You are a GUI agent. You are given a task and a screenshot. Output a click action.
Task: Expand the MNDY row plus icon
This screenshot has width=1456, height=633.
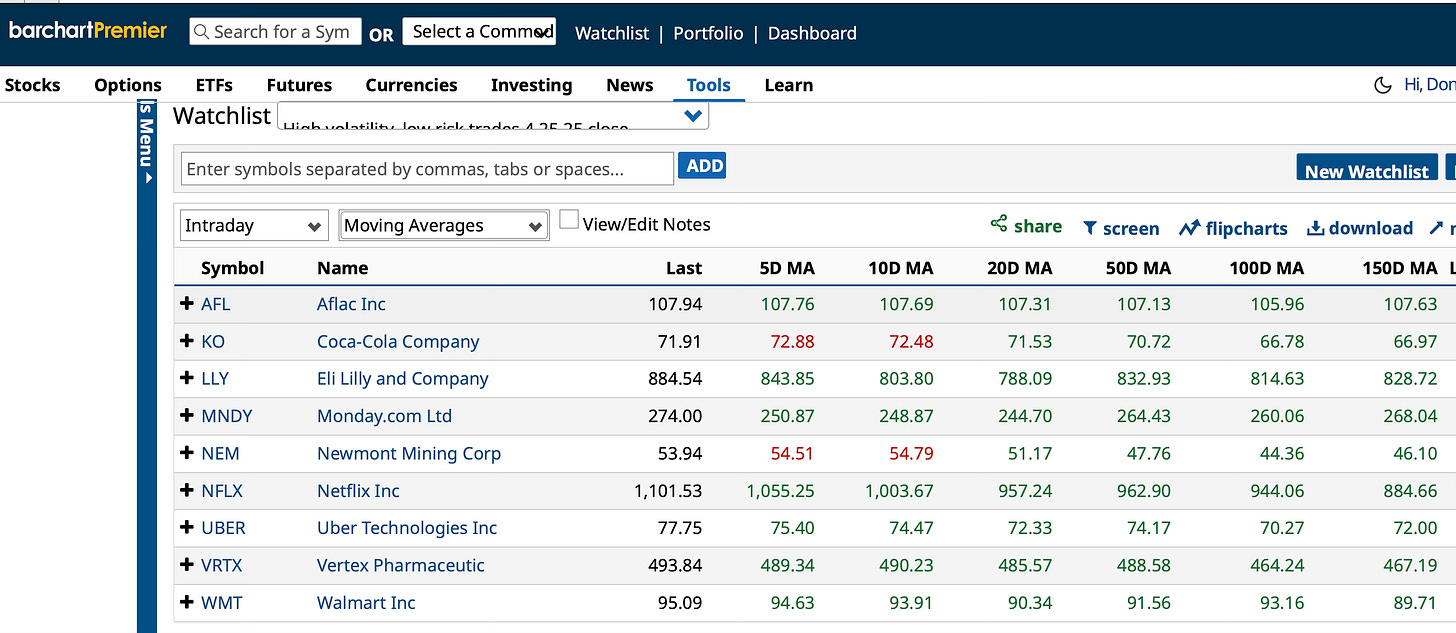pos(186,416)
